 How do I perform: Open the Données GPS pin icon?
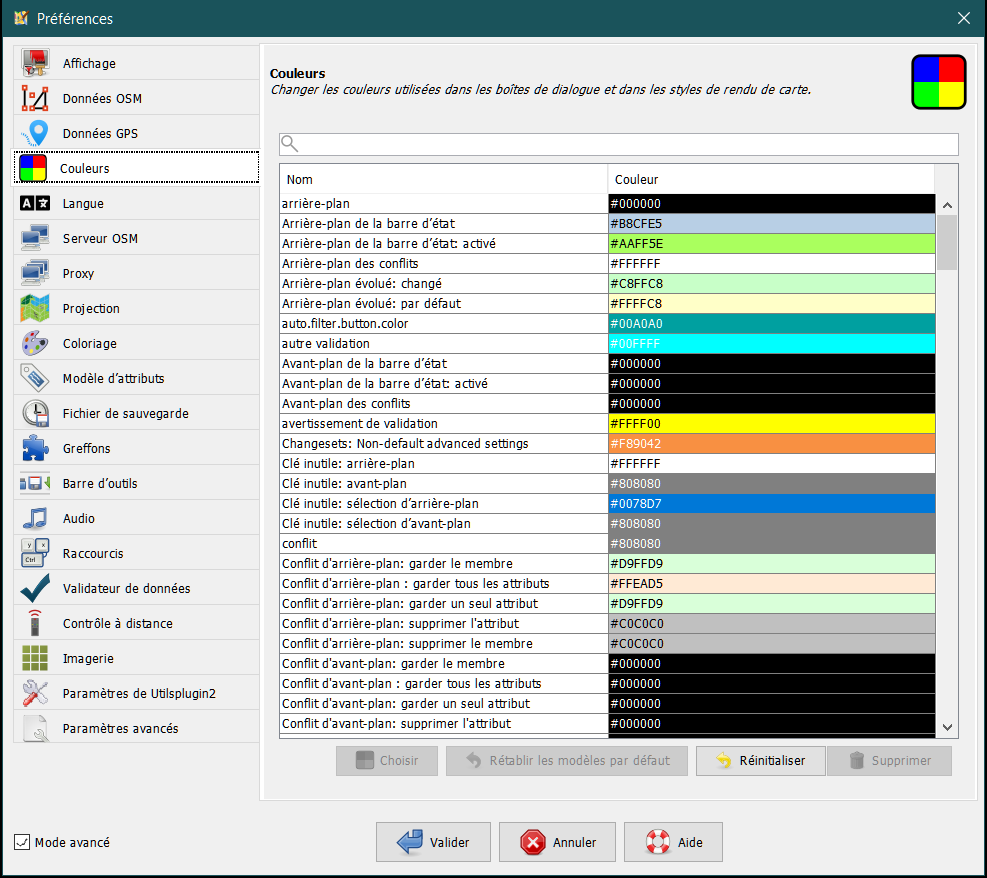[37, 133]
